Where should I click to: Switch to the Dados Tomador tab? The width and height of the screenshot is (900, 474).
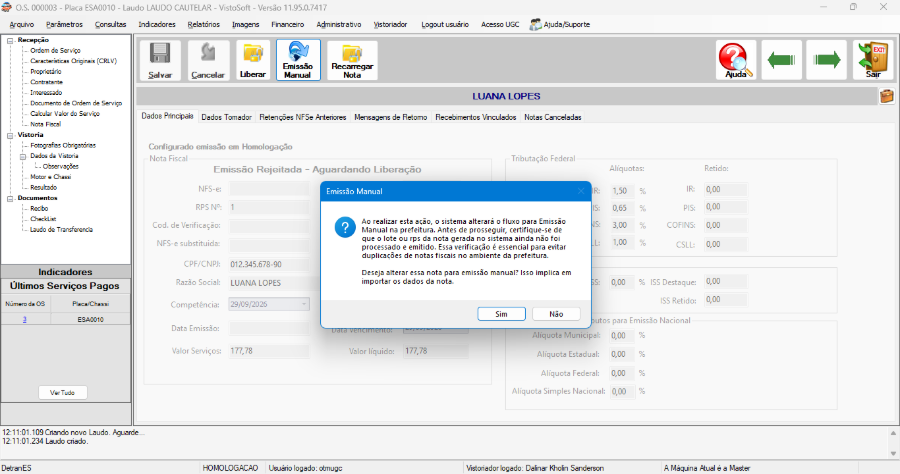(x=226, y=117)
